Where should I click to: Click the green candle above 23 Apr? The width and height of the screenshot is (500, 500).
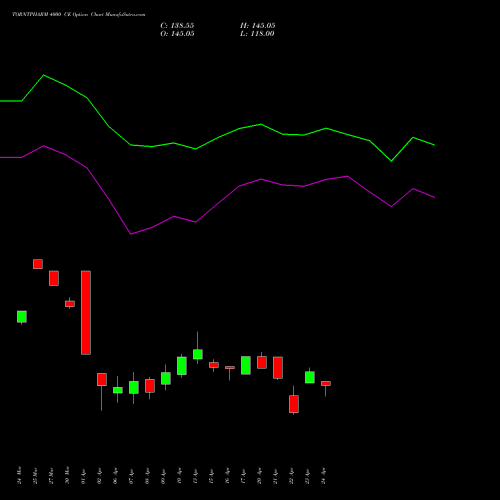point(310,377)
